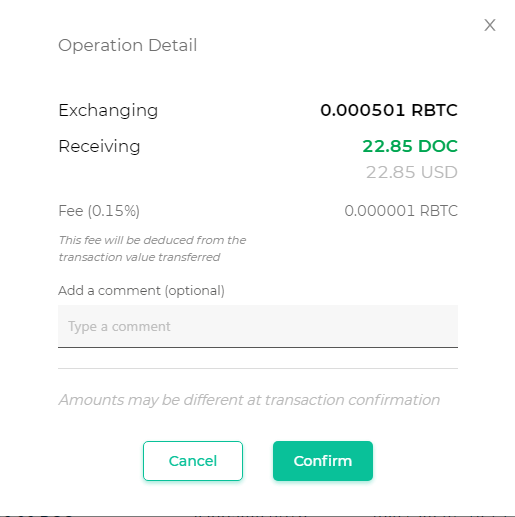This screenshot has width=515, height=517.
Task: Click the 0.000501 RBTC exchanging amount
Action: point(389,110)
